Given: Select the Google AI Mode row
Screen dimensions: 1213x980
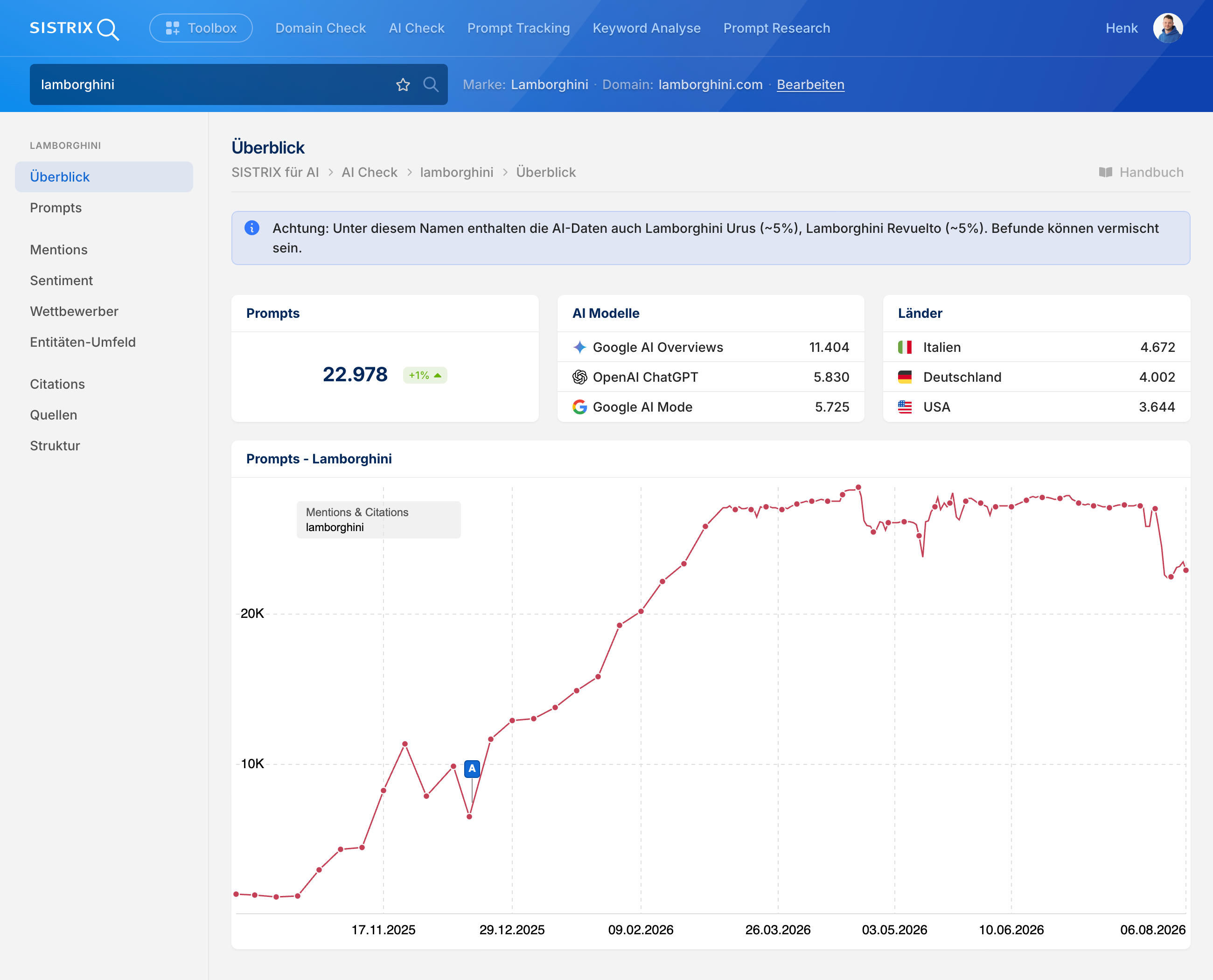Looking at the screenshot, I should pyautogui.click(x=711, y=407).
